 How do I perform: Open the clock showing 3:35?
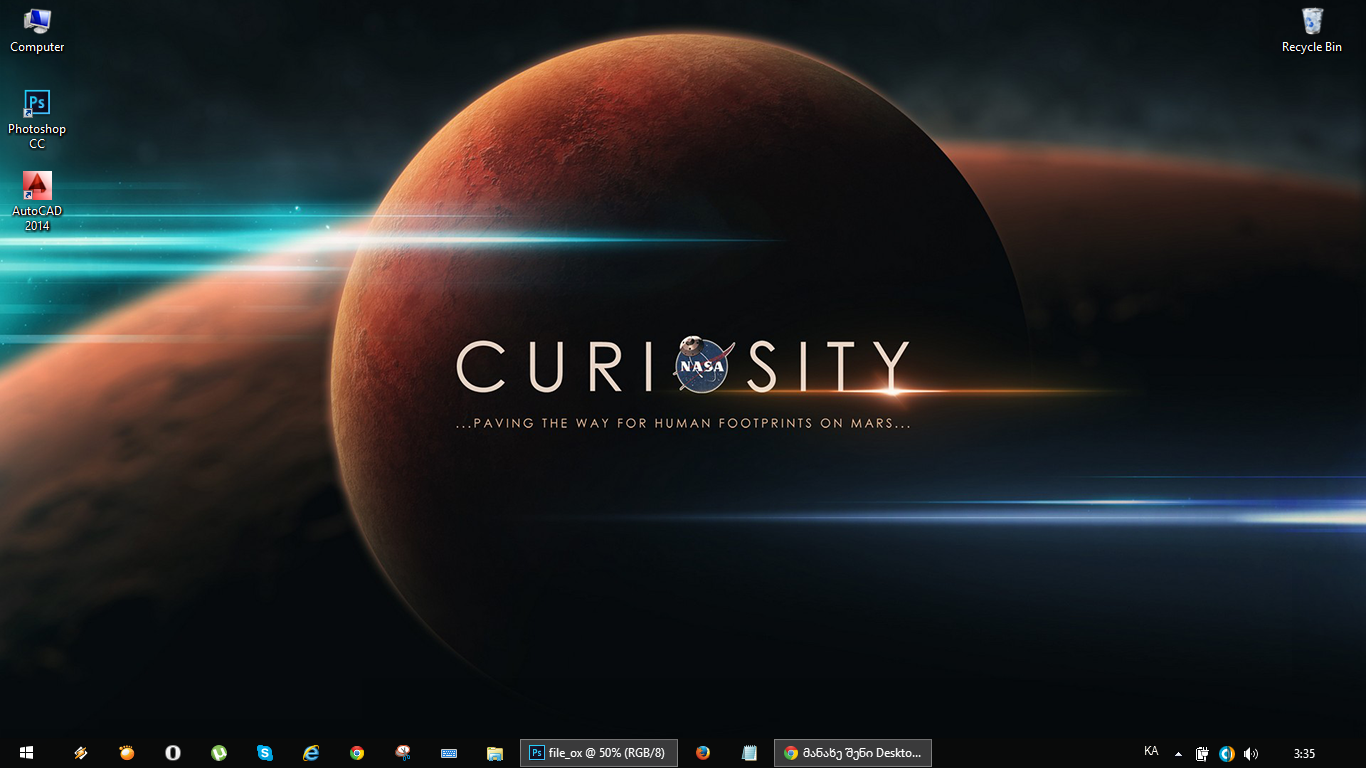coord(1304,754)
